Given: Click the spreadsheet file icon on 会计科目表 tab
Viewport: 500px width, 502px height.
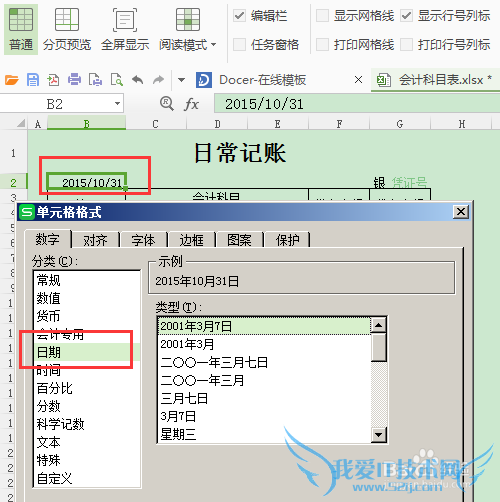Looking at the screenshot, I should (x=383, y=80).
